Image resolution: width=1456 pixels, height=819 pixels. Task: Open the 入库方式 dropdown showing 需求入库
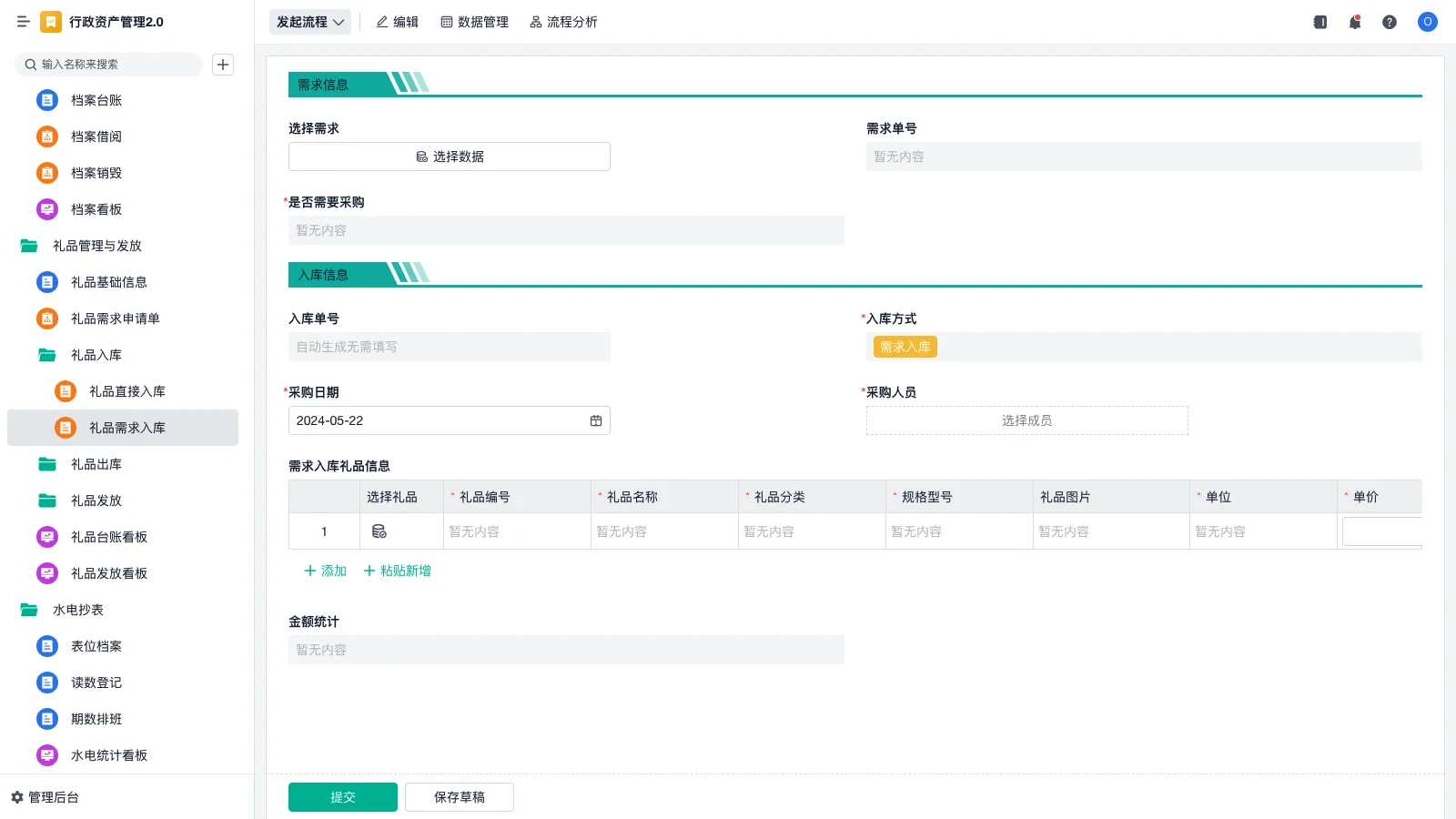click(1144, 347)
